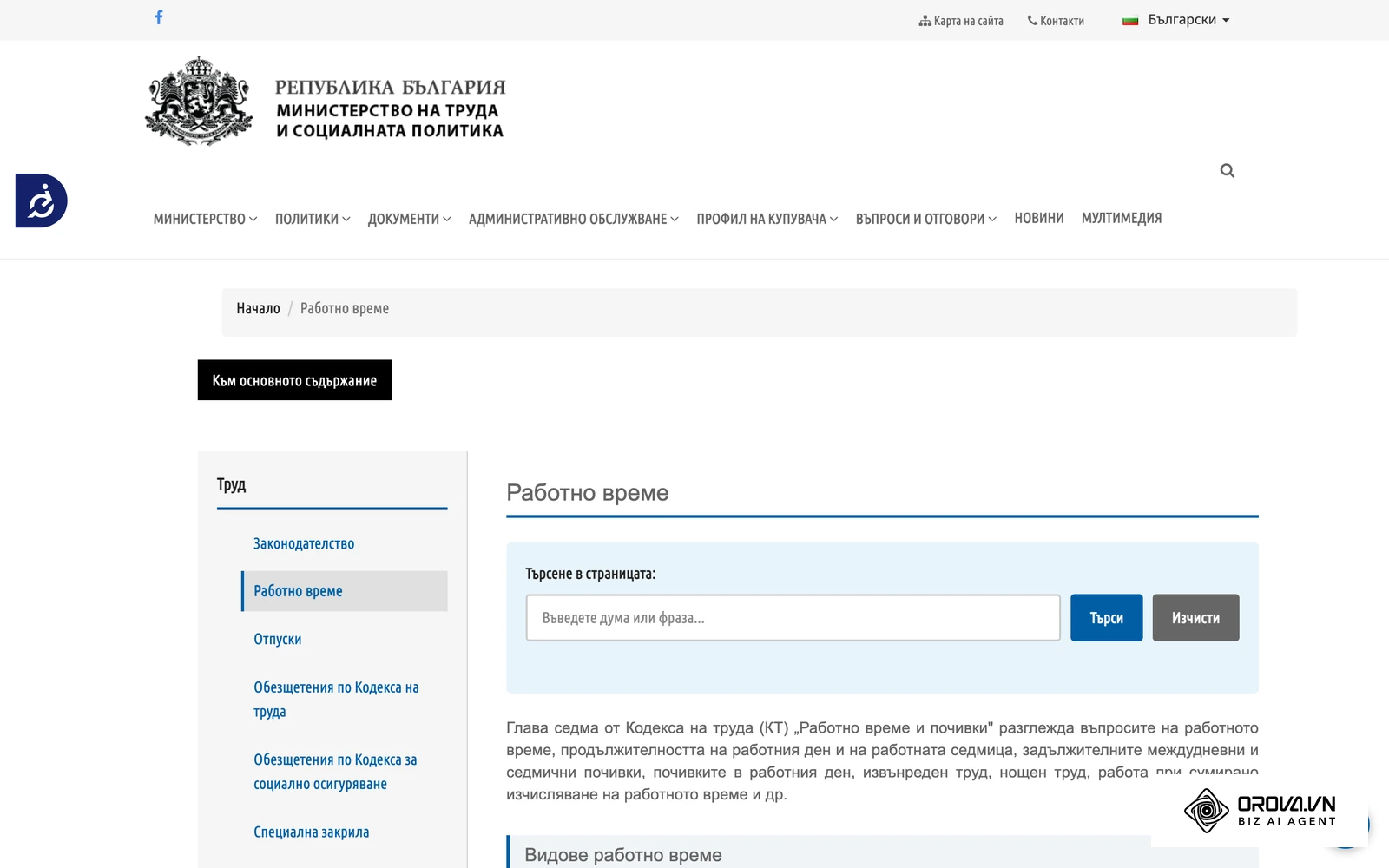The height and width of the screenshot is (868, 1389).
Task: Open the Facebook page icon
Action: 159,17
